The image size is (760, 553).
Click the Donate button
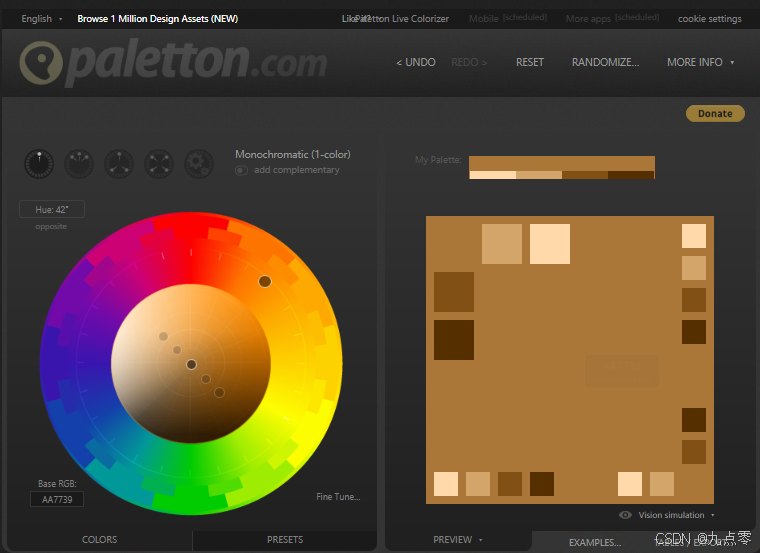click(x=715, y=113)
